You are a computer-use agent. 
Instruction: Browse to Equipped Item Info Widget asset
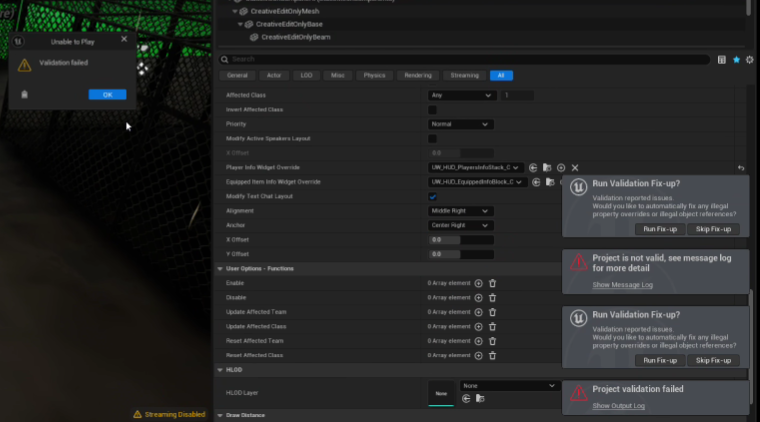[x=550, y=182]
